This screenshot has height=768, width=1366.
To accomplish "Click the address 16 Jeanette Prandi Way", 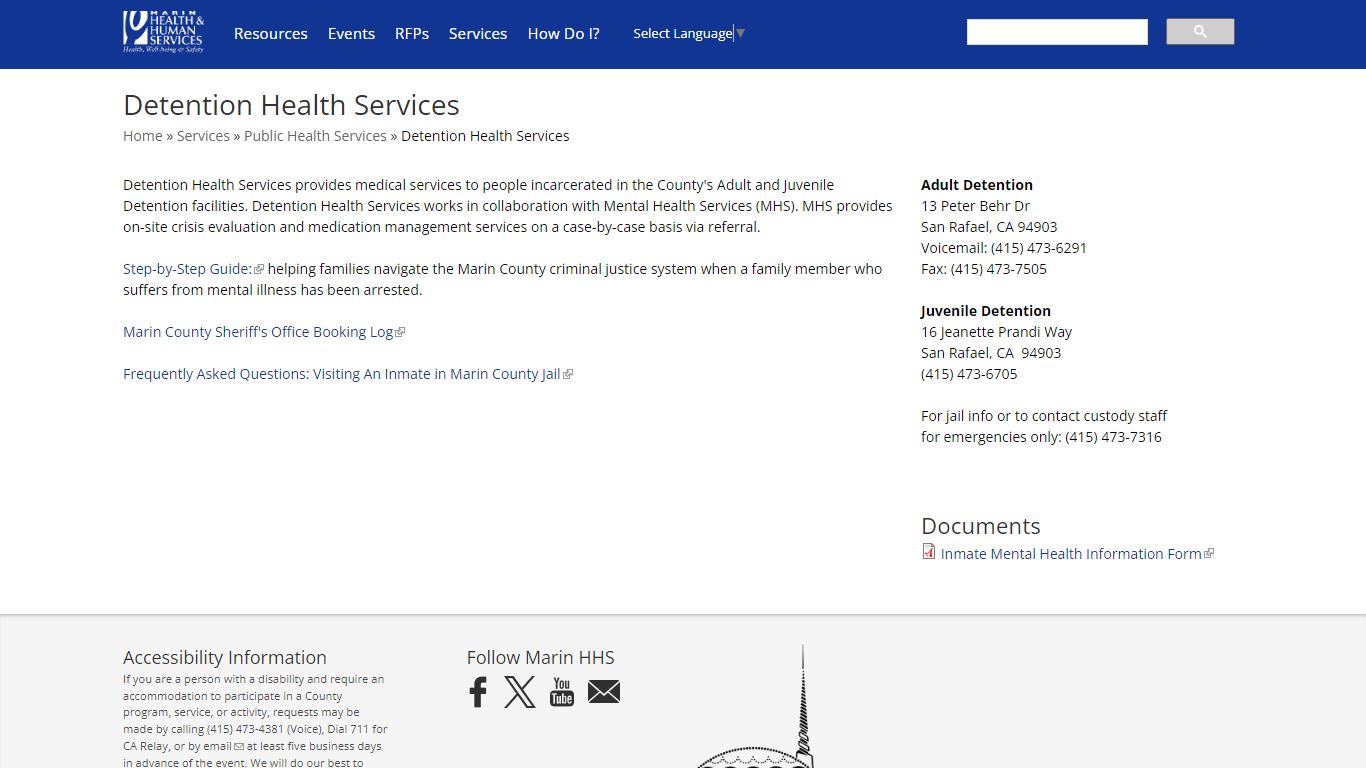I will pyautogui.click(x=996, y=332).
